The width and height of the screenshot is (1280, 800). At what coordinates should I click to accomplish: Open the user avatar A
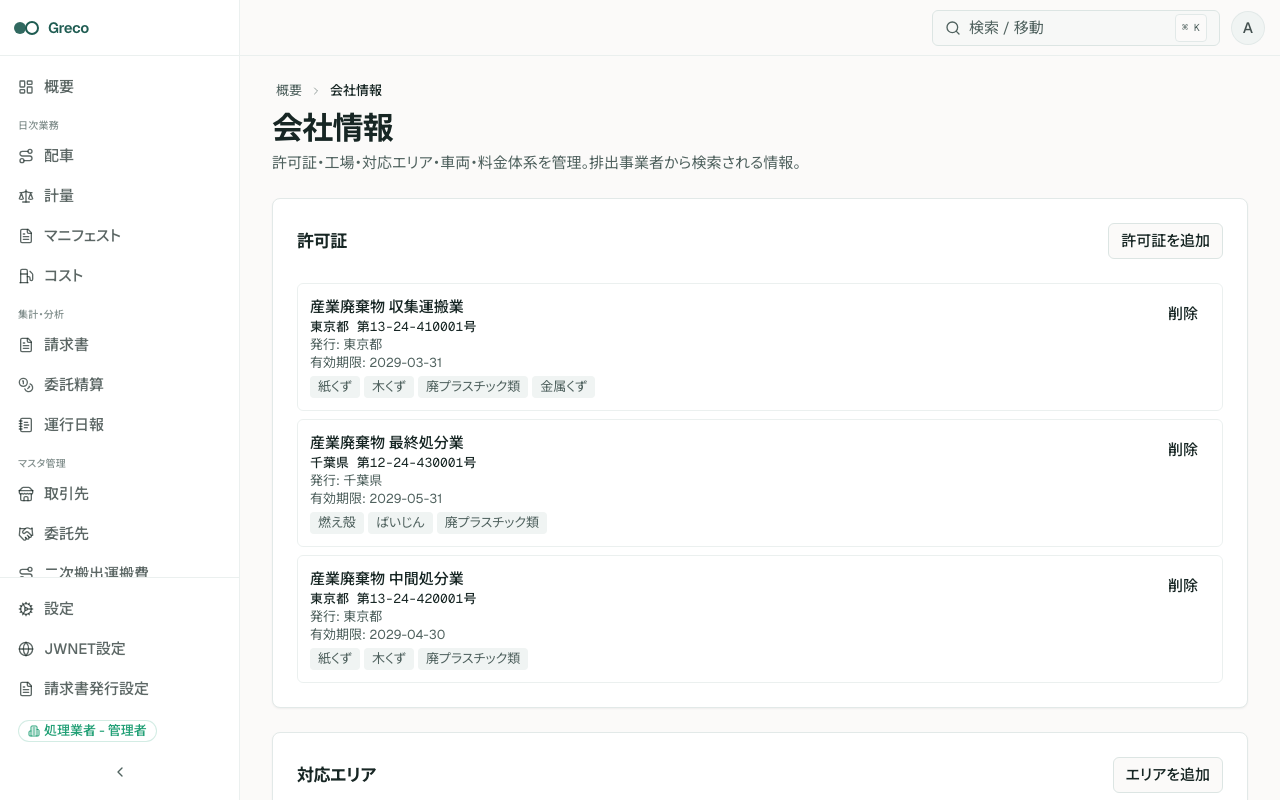point(1248,28)
